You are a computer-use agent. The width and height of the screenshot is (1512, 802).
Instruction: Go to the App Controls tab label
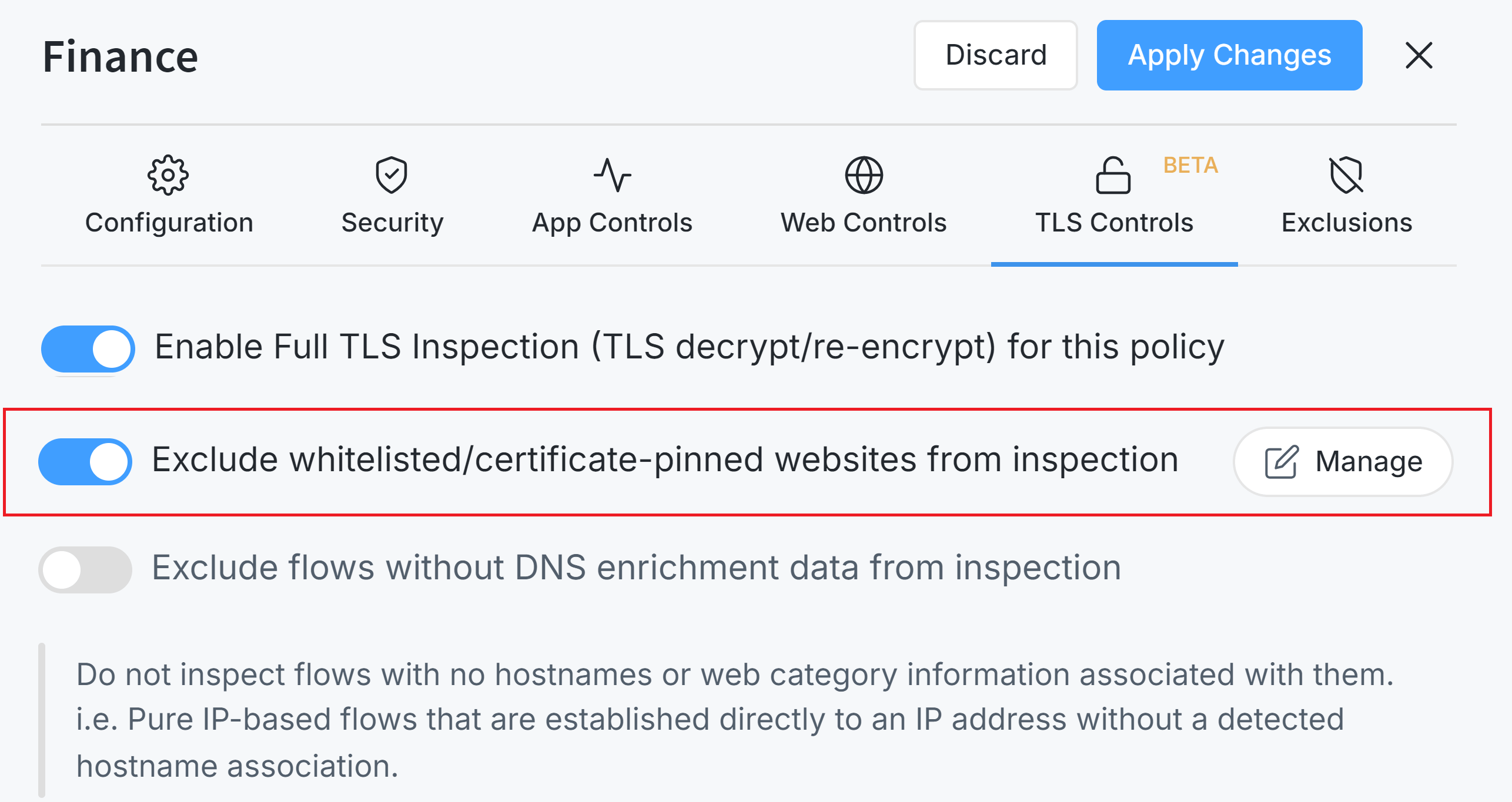tap(612, 223)
